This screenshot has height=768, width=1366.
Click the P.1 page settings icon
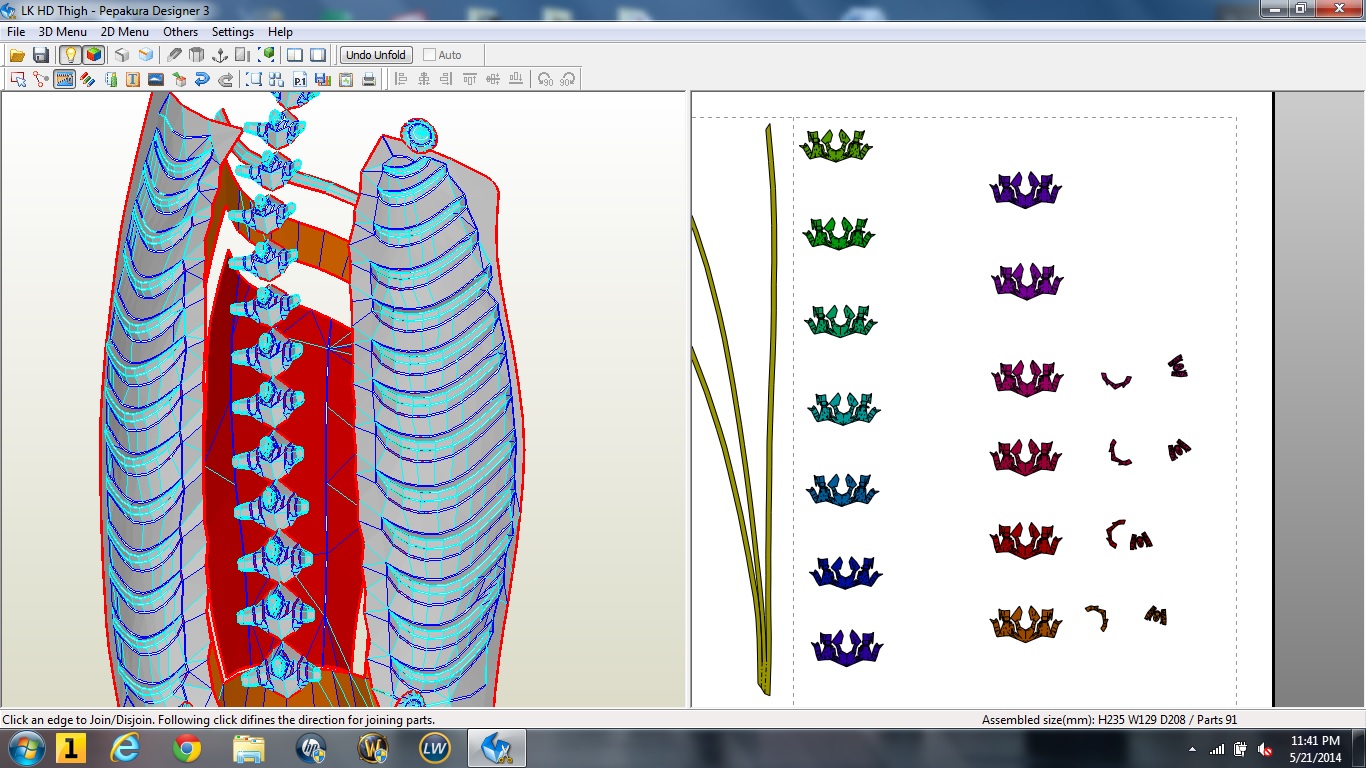coord(299,79)
